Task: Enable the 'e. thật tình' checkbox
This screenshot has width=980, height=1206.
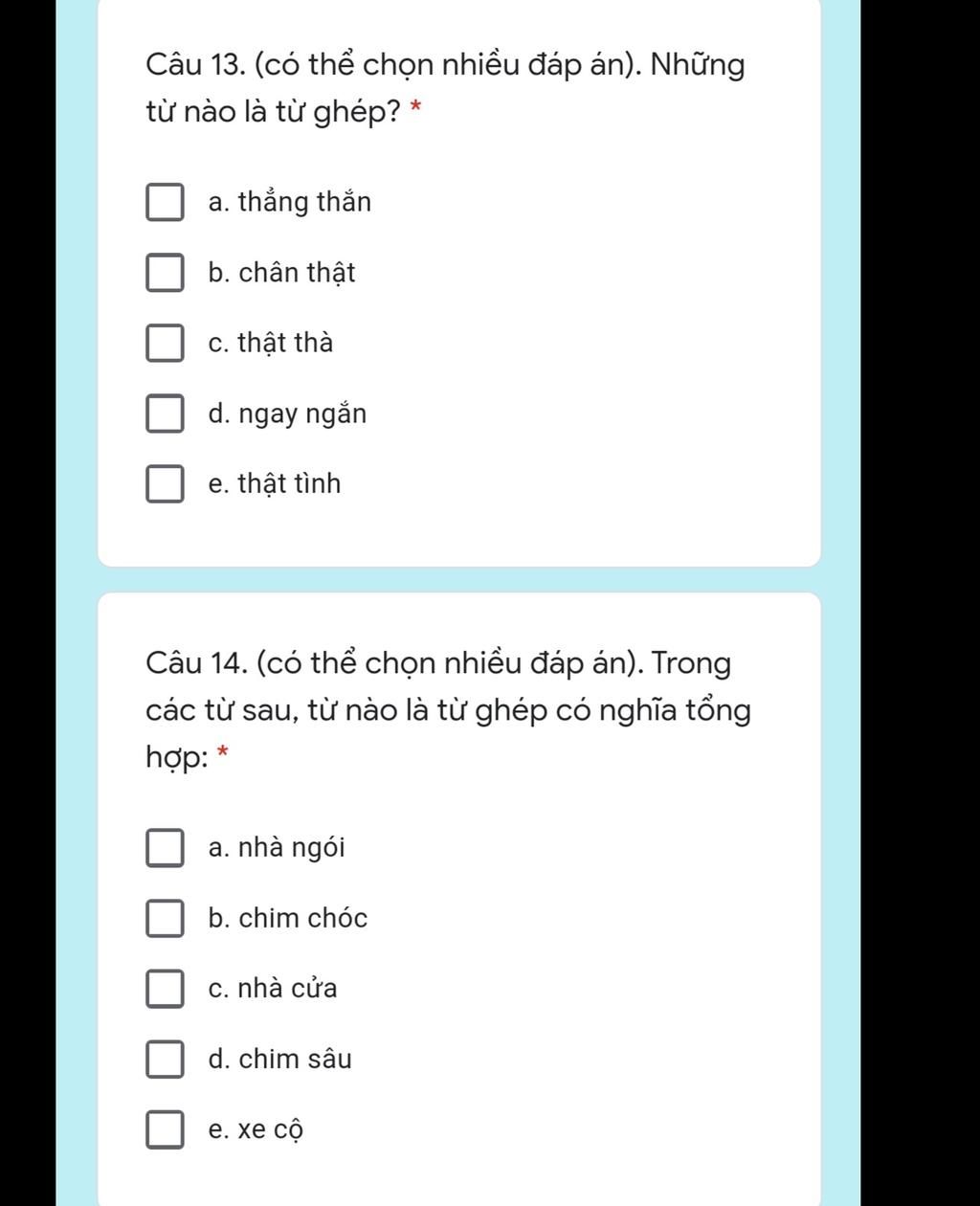Action: [164, 484]
